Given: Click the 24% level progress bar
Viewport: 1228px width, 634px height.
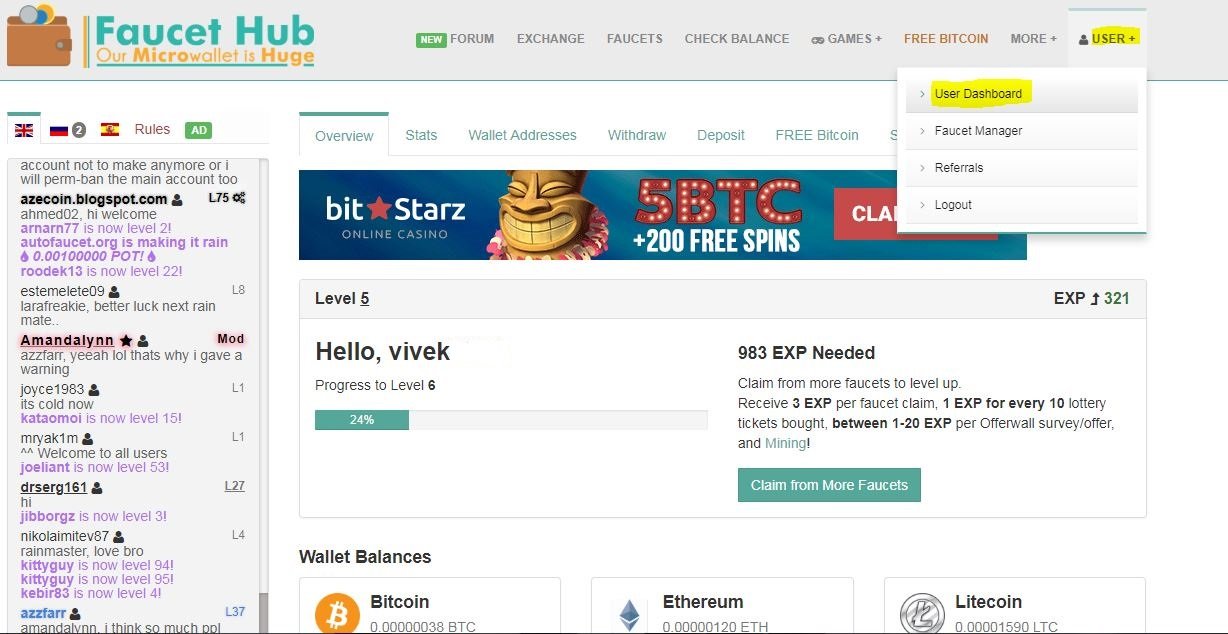Looking at the screenshot, I should click(x=511, y=420).
